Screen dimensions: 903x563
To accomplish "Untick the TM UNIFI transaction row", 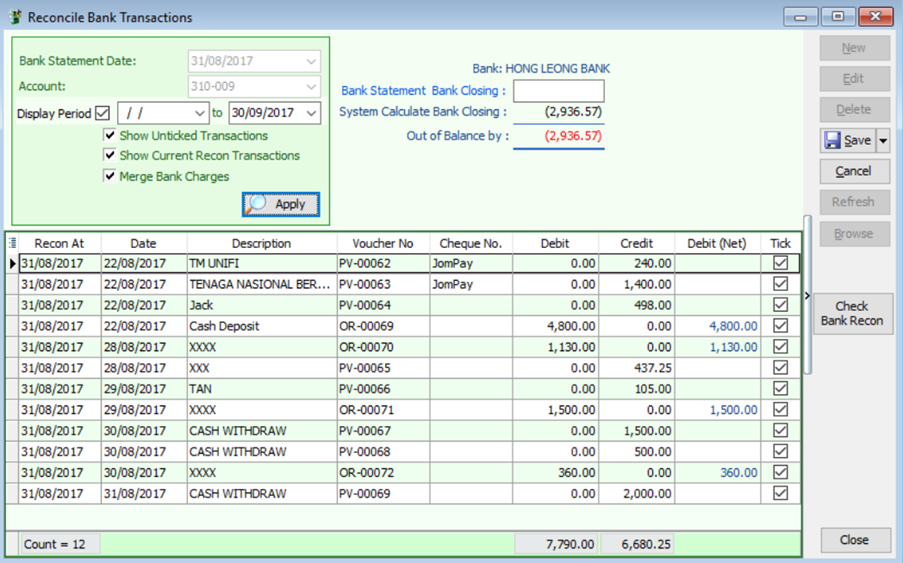I will coord(780,263).
